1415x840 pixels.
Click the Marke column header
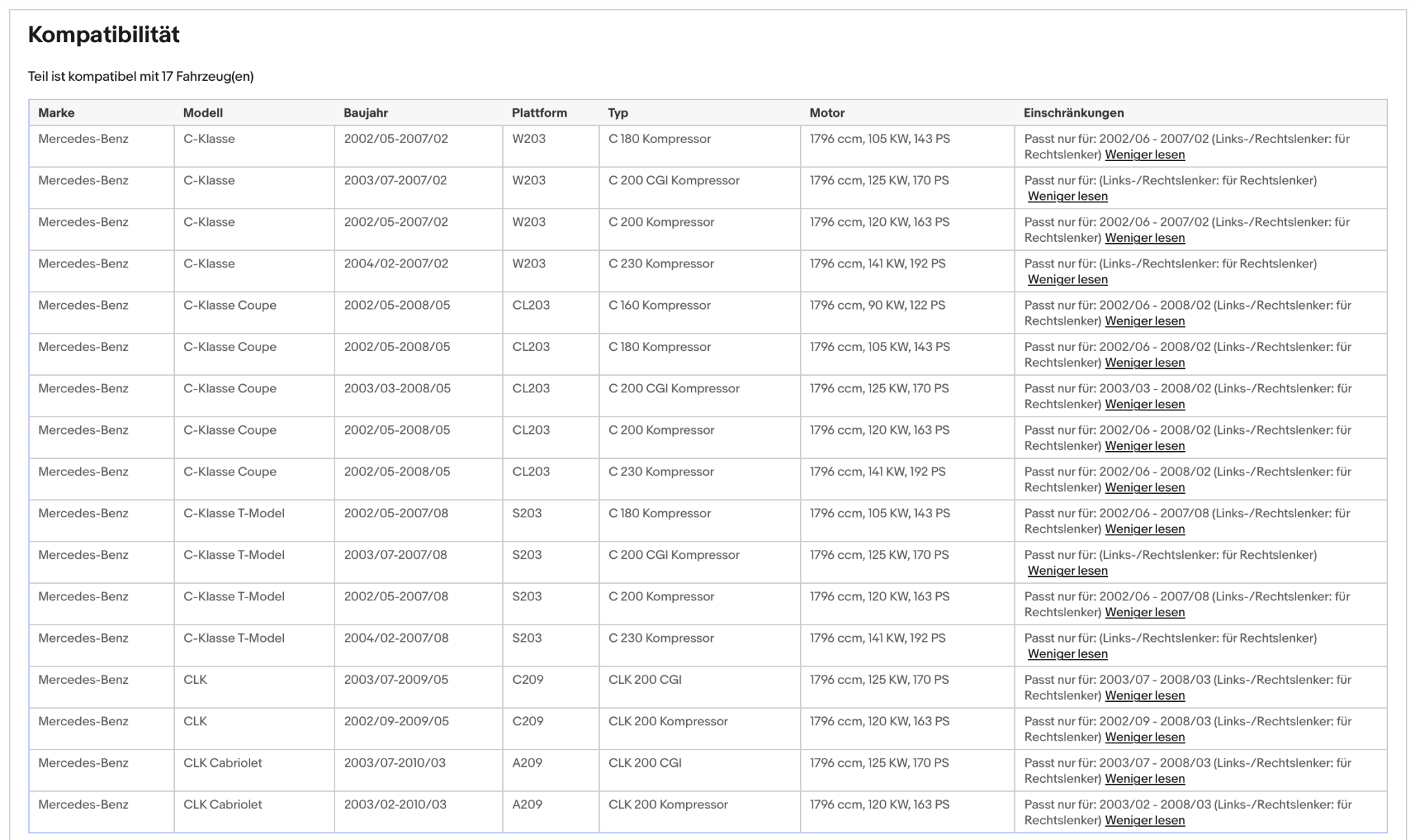click(x=57, y=113)
